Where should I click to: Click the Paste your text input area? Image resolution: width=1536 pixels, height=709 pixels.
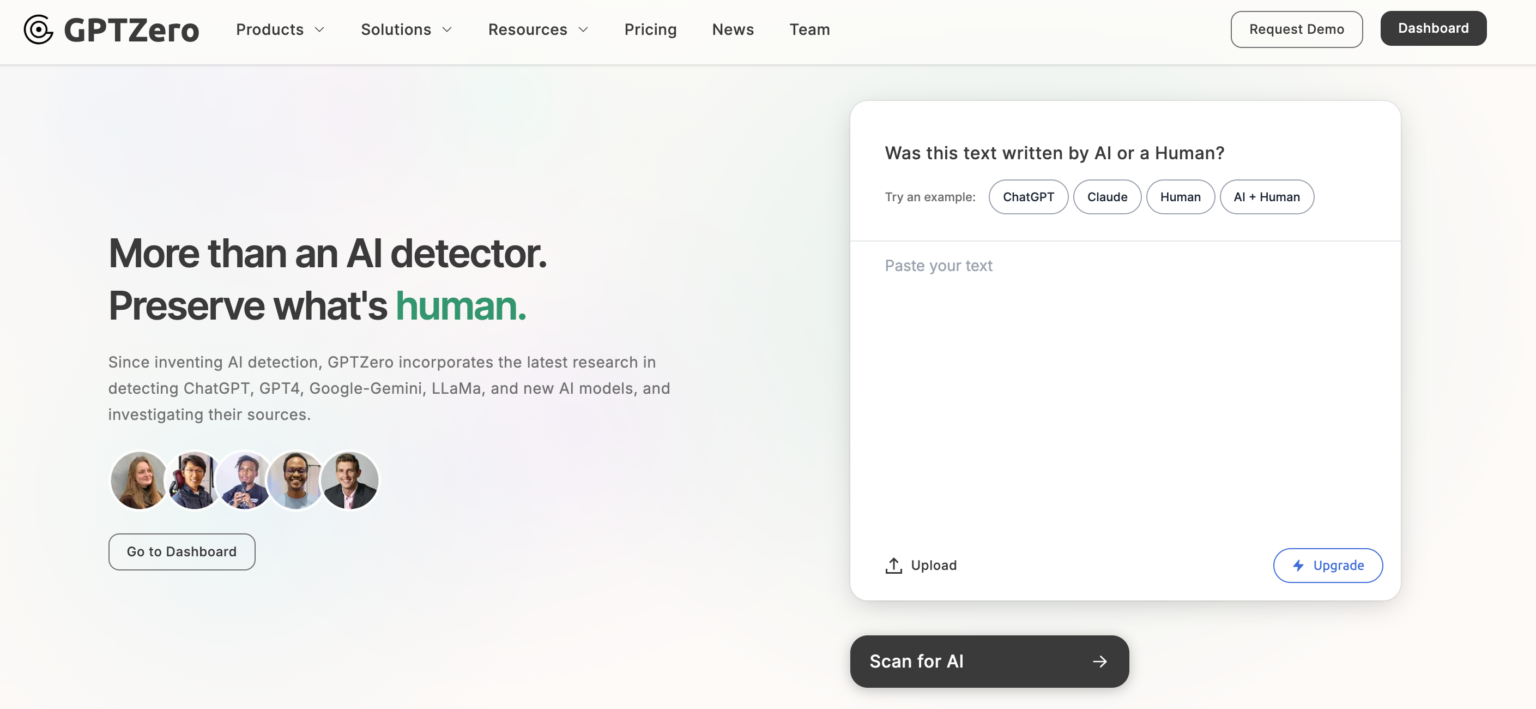click(x=1125, y=390)
